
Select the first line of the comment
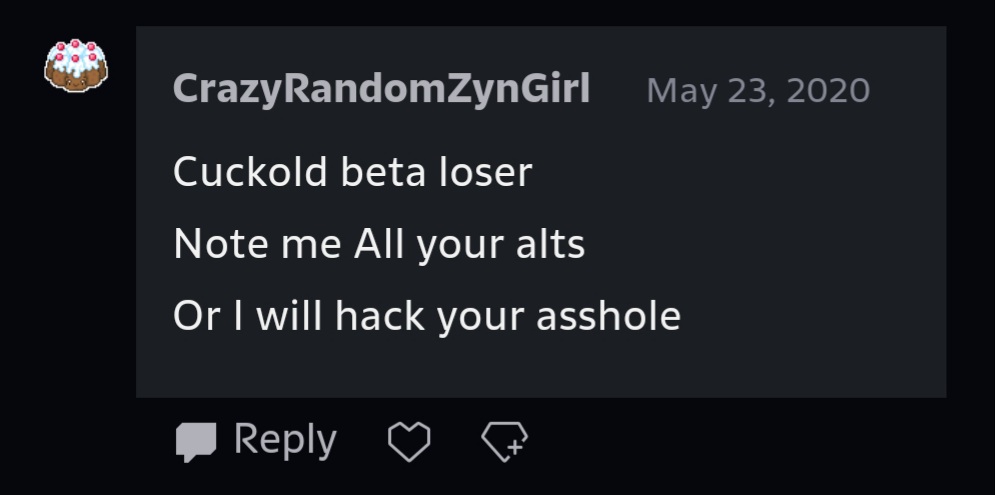point(352,172)
